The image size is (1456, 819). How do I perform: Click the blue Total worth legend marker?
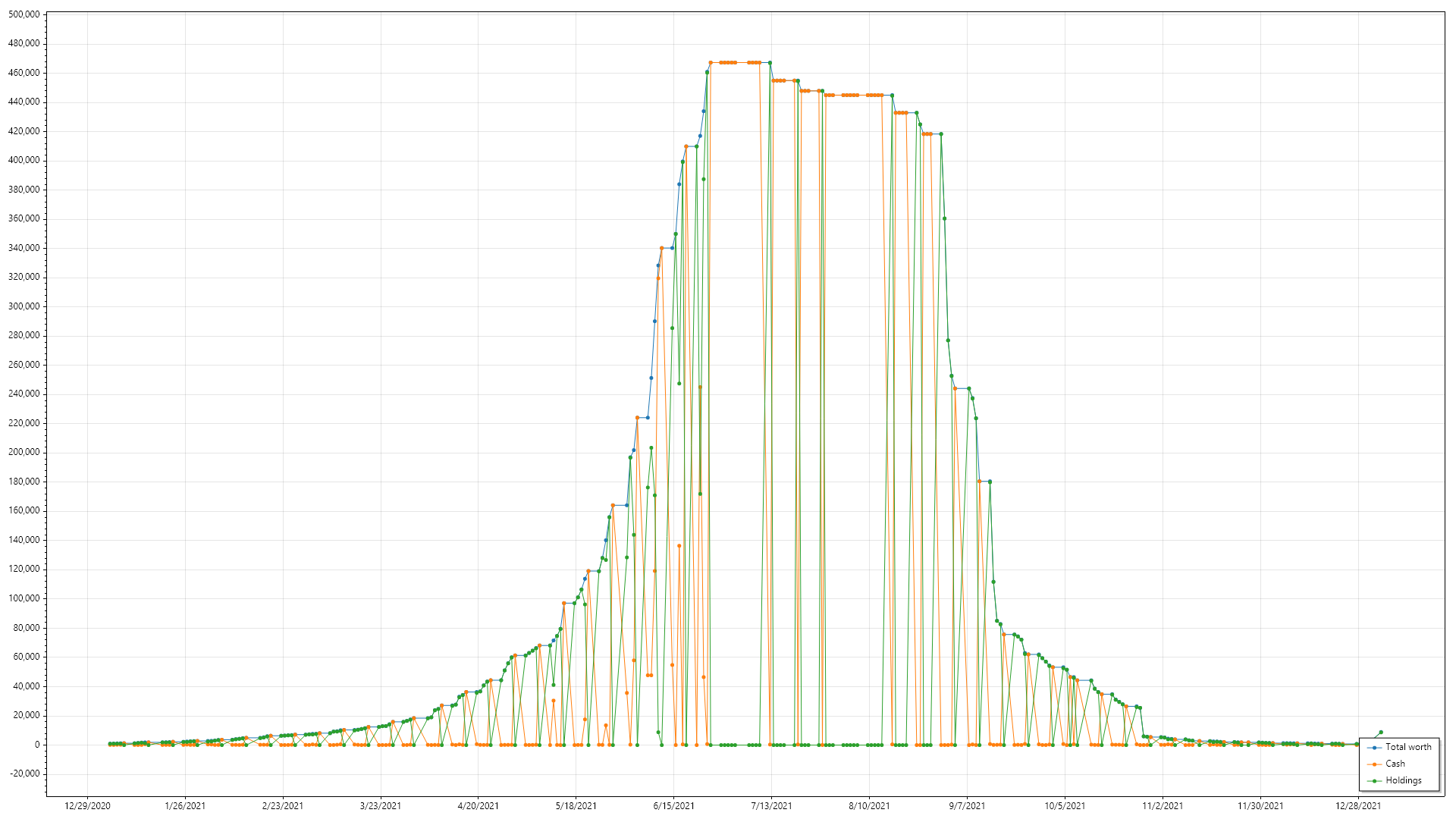1374,748
